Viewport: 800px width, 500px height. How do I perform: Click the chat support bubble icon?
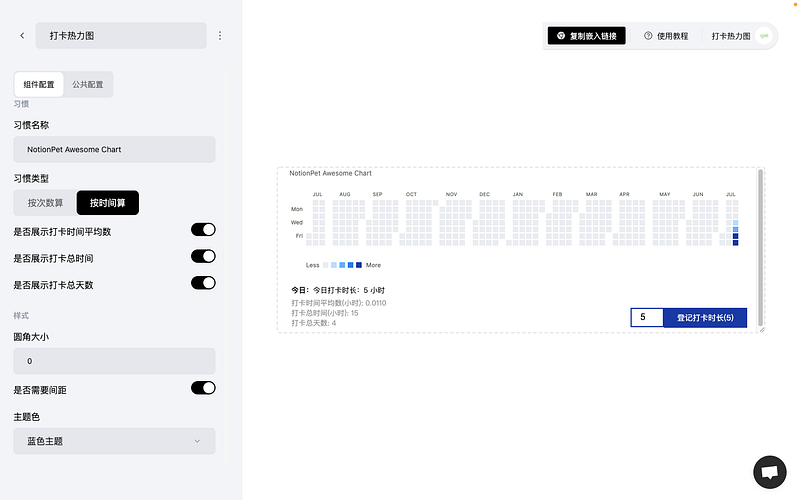[769, 472]
